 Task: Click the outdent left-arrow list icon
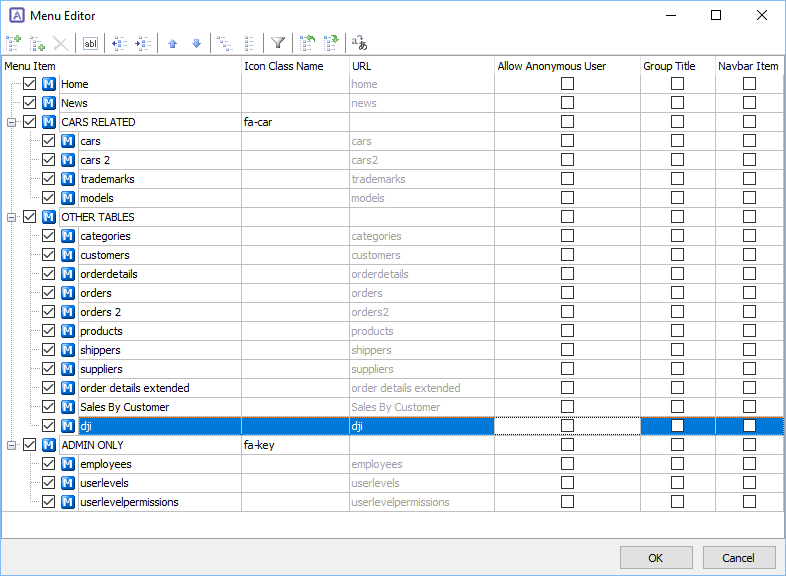coord(119,43)
